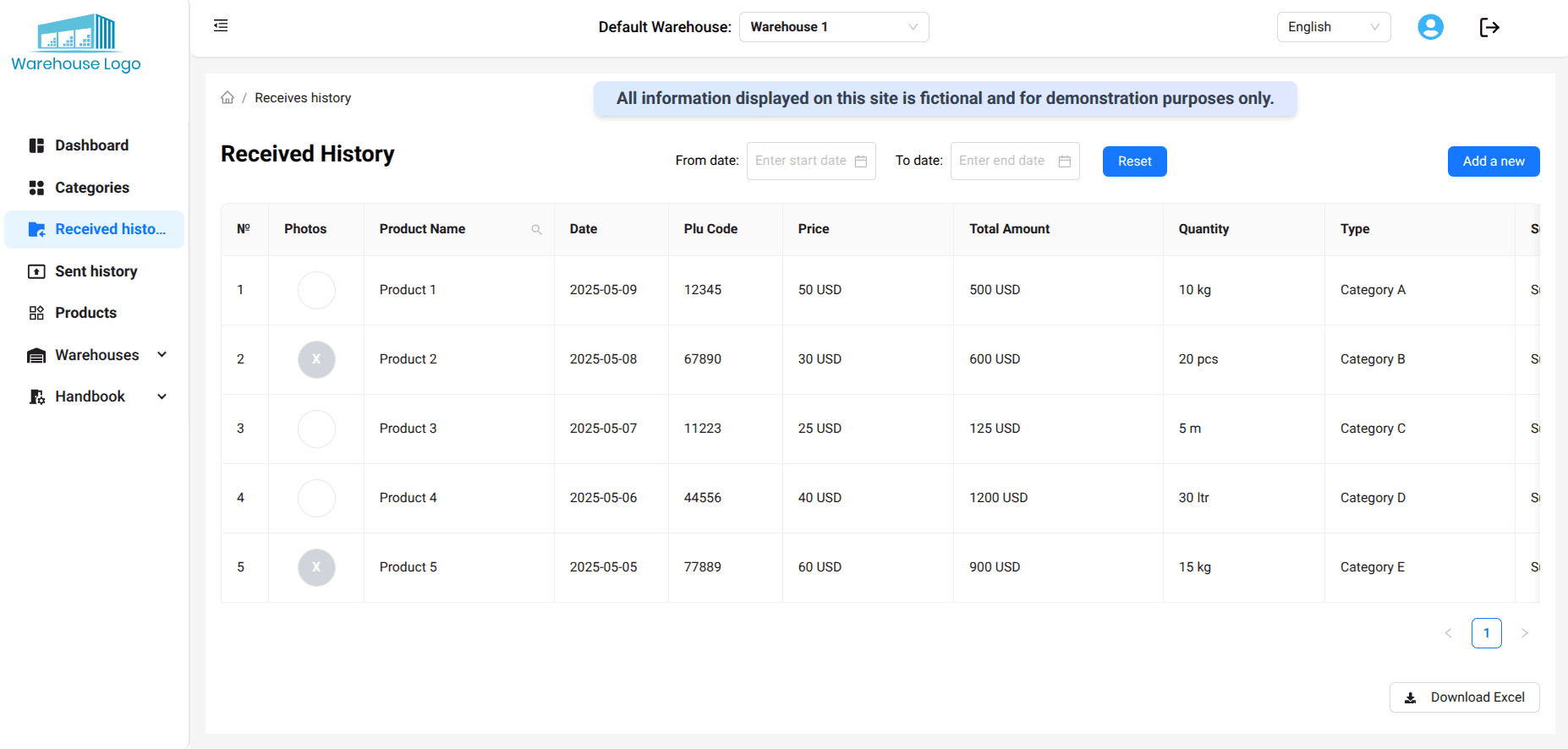Click the logout icon
This screenshot has height=749, width=1568.
(x=1489, y=27)
